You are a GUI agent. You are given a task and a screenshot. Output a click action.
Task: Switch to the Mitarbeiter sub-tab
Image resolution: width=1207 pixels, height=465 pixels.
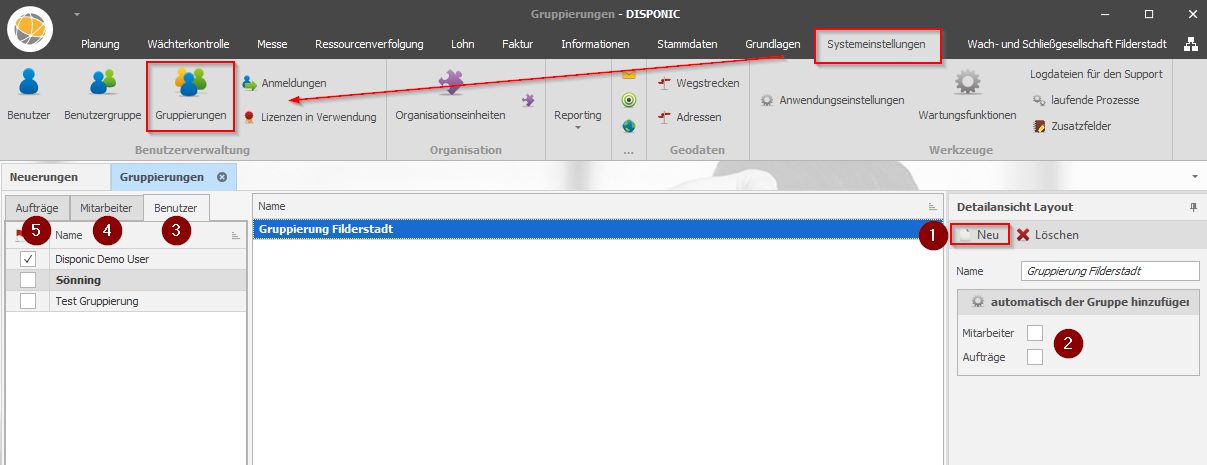[x=107, y=208]
